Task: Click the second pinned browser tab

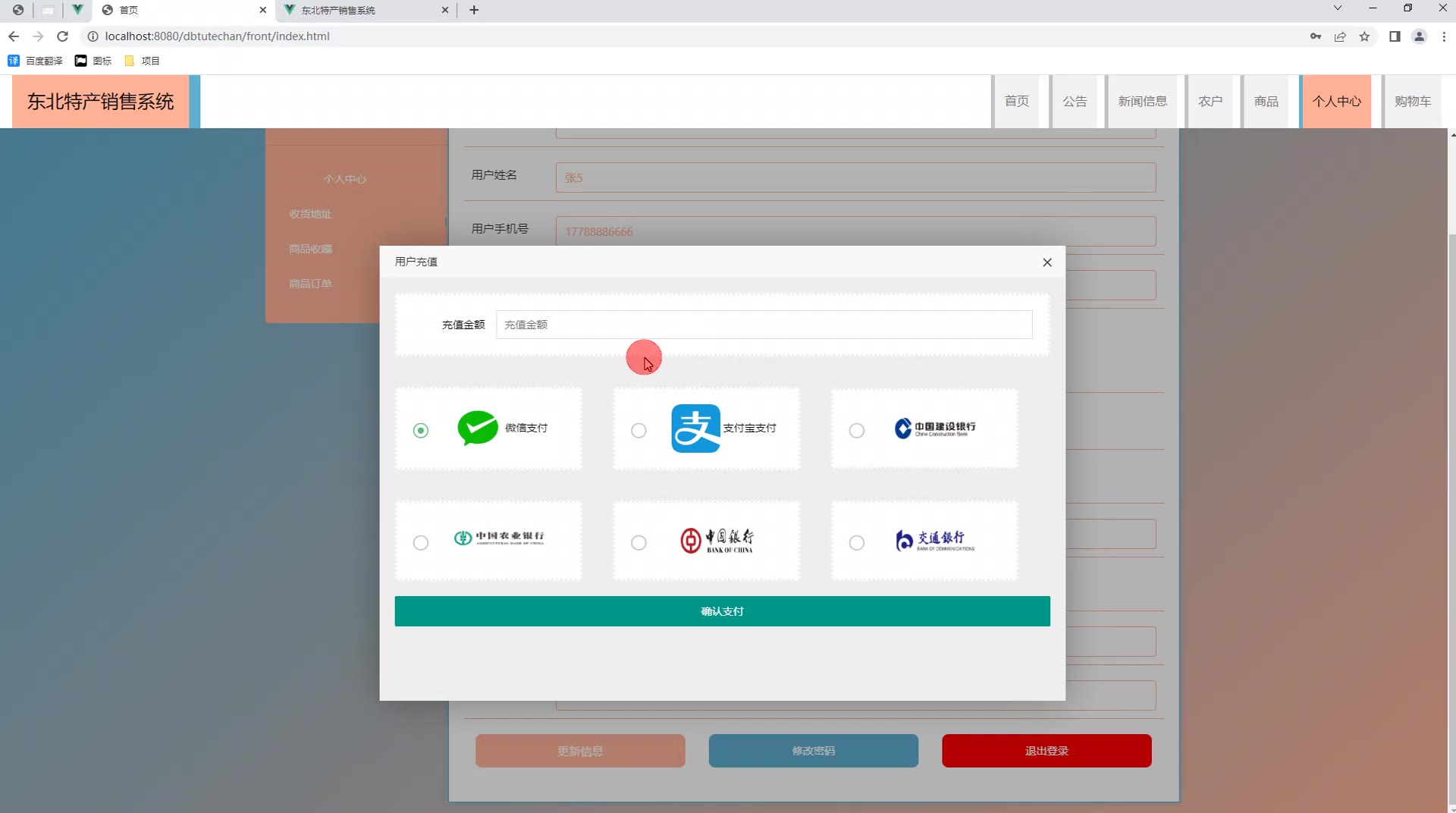Action: point(48,10)
